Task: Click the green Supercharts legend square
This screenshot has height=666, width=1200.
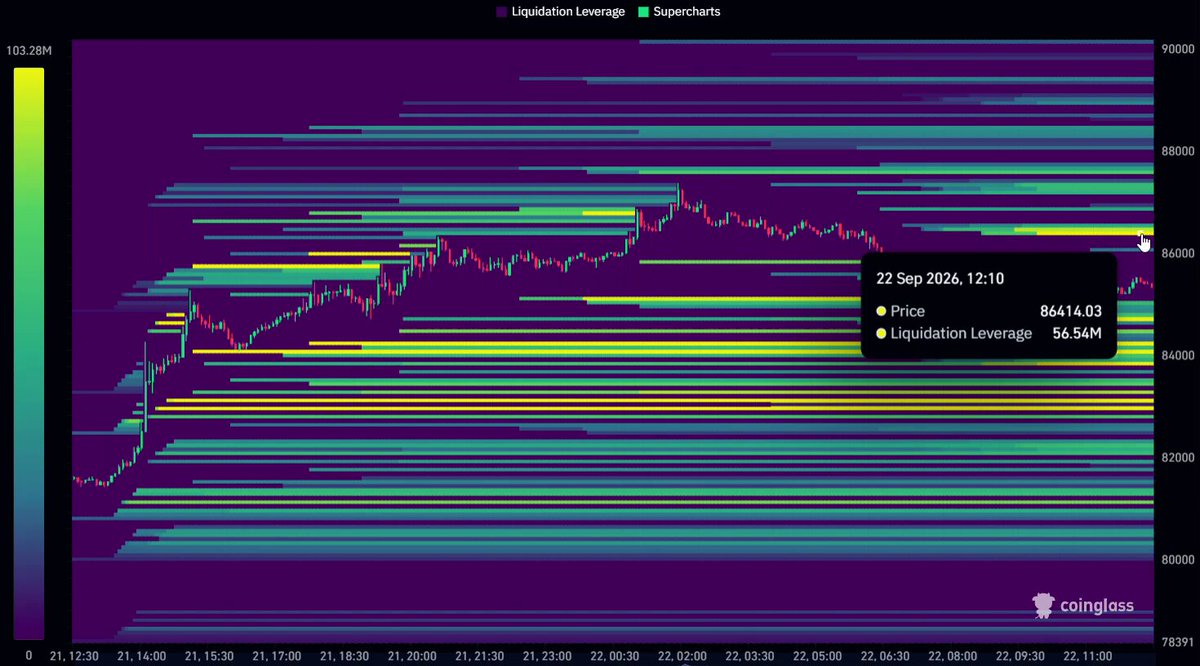Action: pos(643,12)
